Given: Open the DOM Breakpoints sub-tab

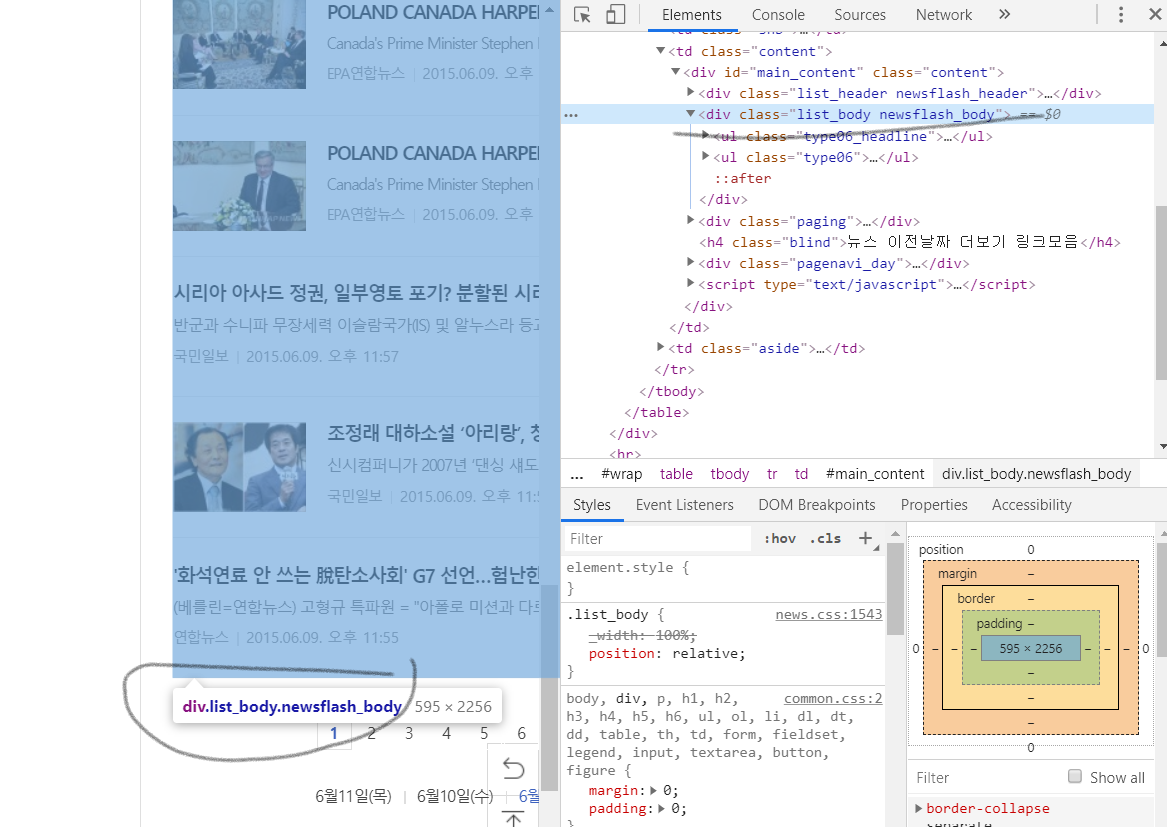Looking at the screenshot, I should (816, 505).
